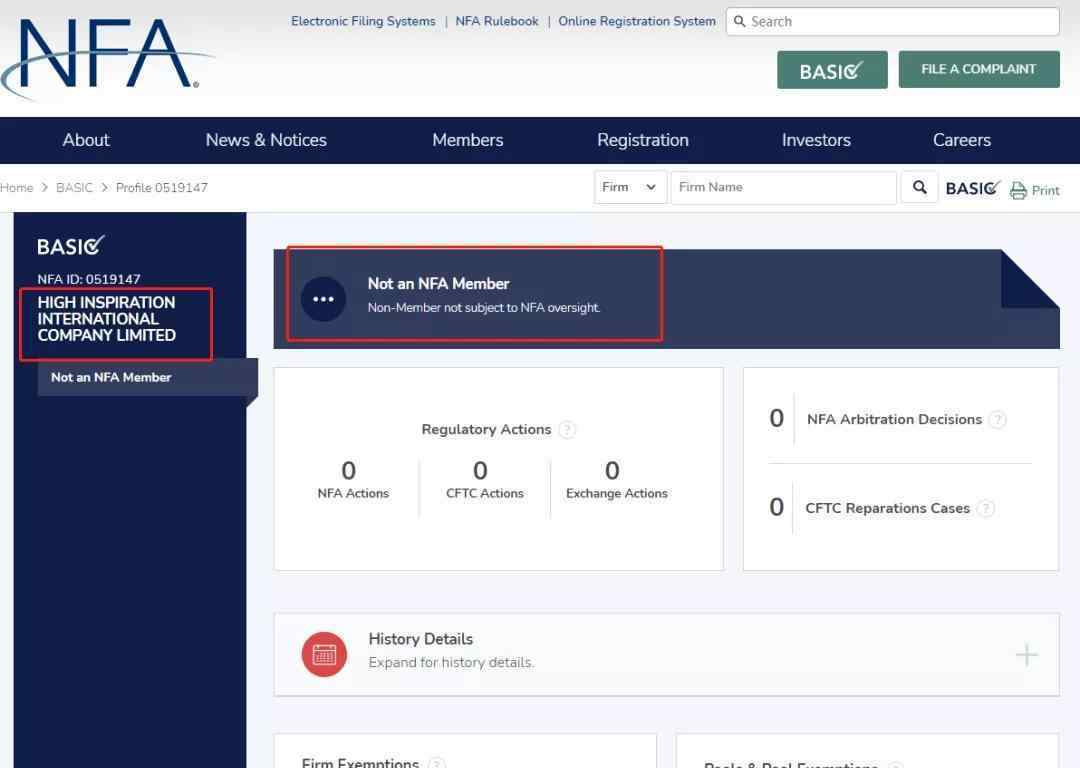
Task: Click the Firm Name input field
Action: [x=784, y=187]
